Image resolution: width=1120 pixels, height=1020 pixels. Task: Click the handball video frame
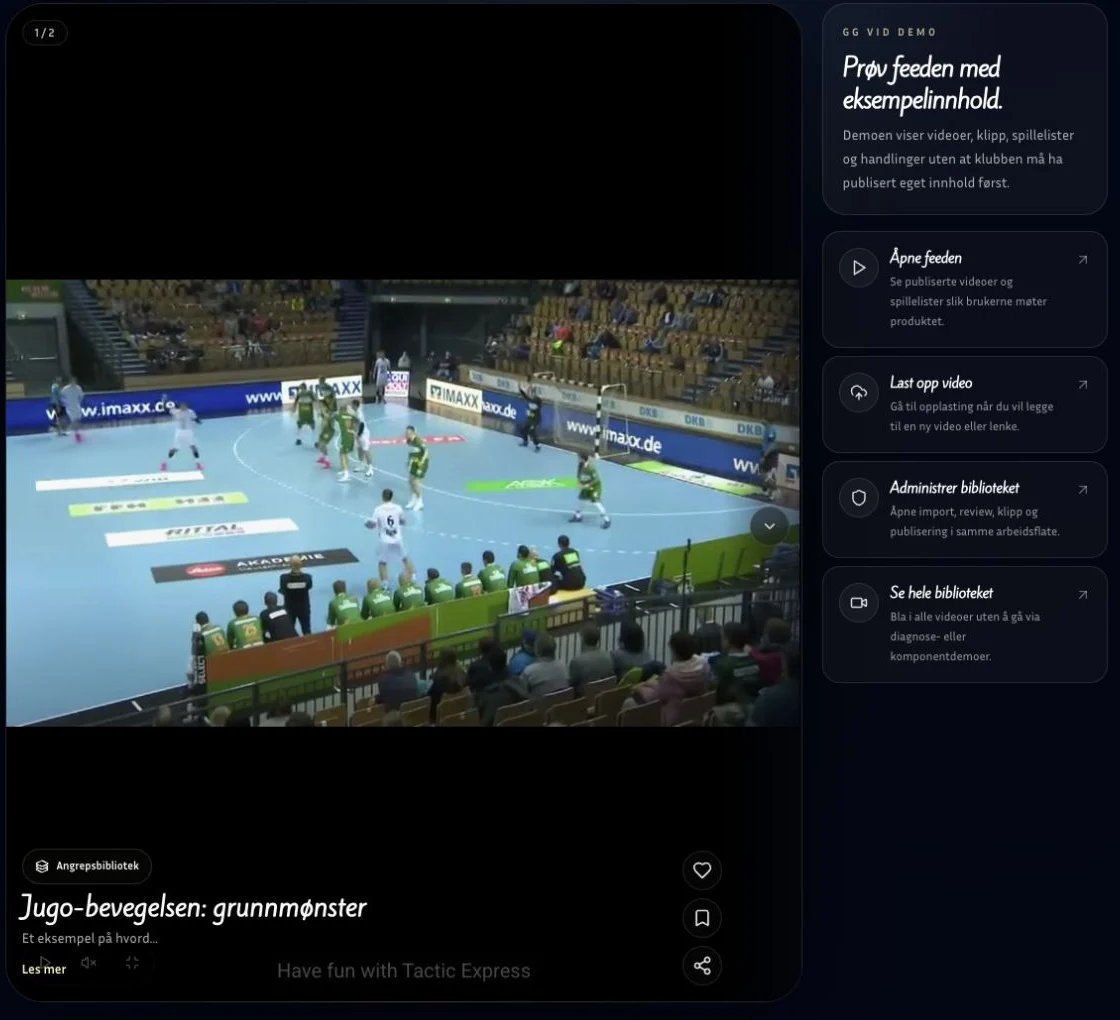click(403, 503)
